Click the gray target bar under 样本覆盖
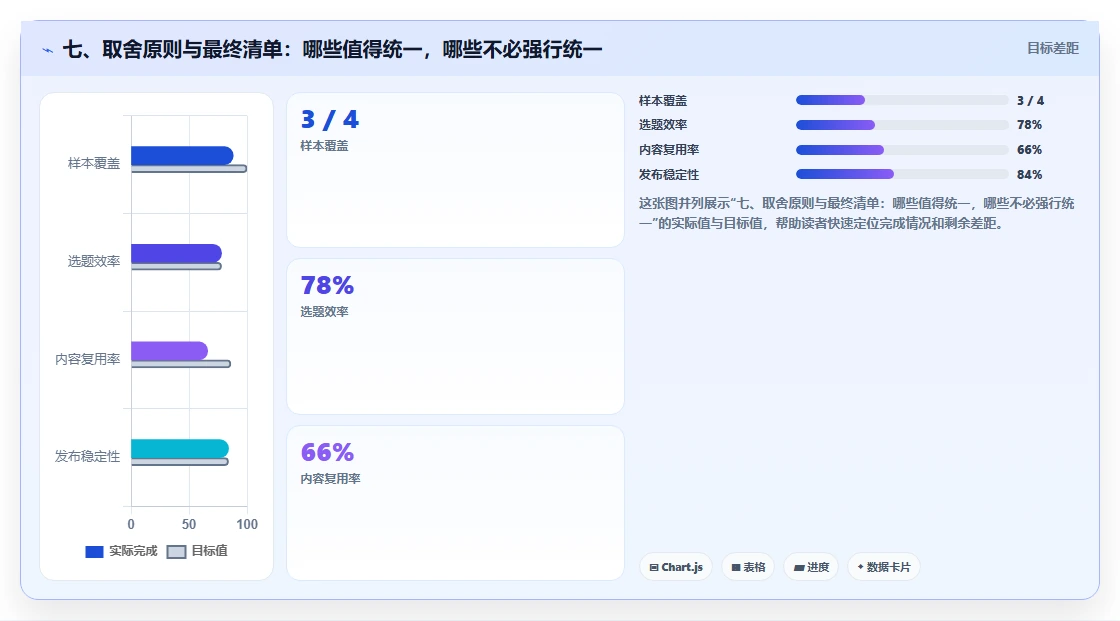This screenshot has width=1120, height=621. [189, 169]
